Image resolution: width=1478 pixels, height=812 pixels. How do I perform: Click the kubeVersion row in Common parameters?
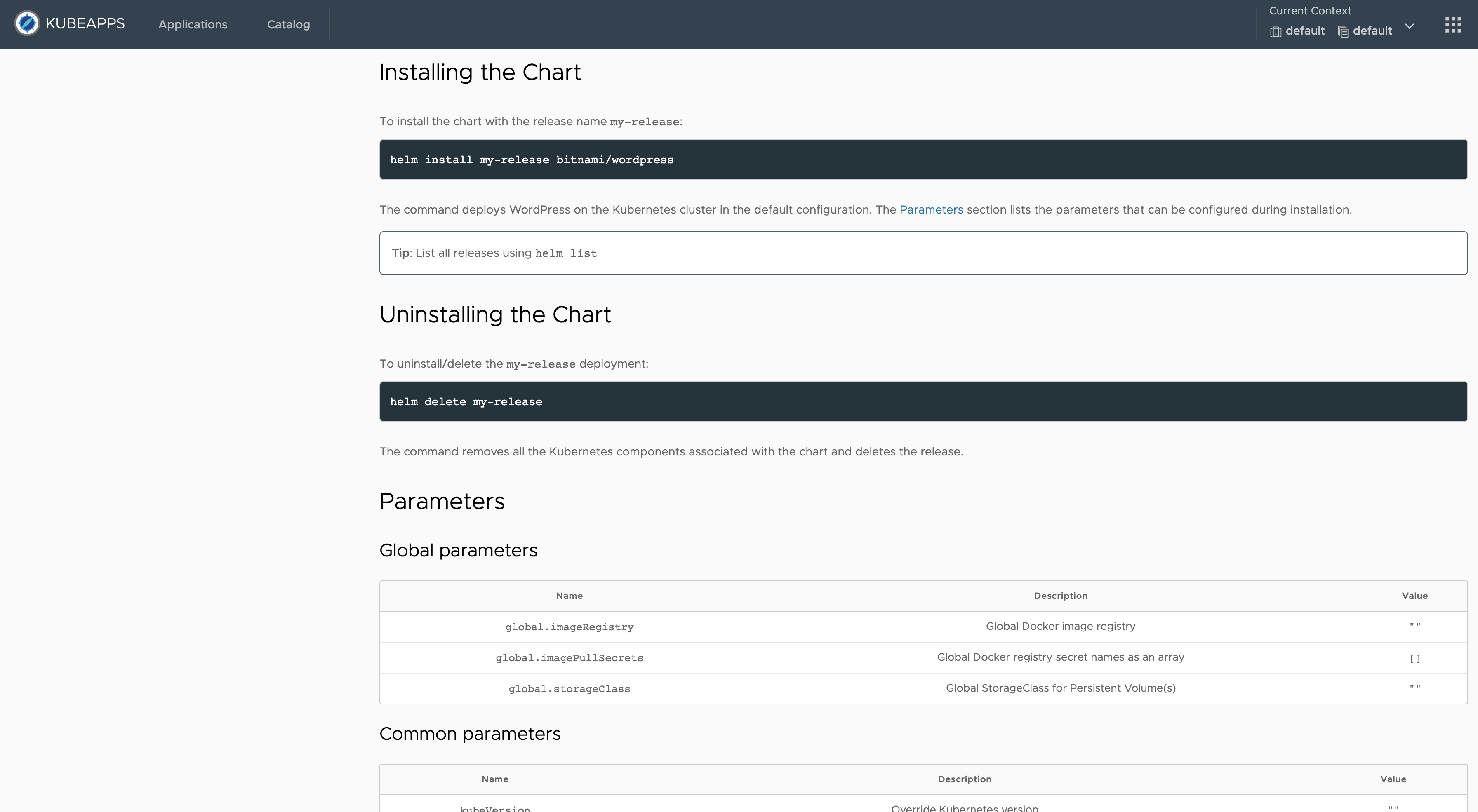click(x=494, y=807)
